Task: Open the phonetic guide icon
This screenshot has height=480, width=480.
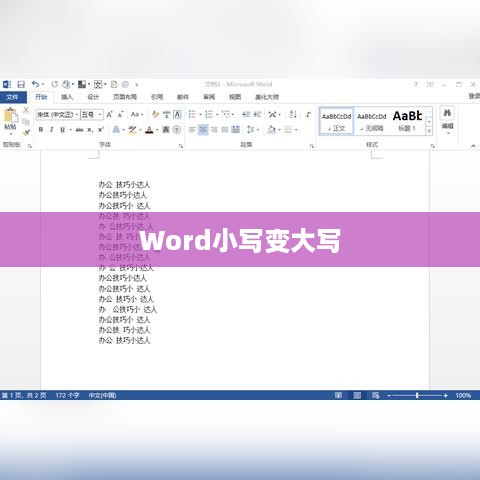Action: point(166,115)
